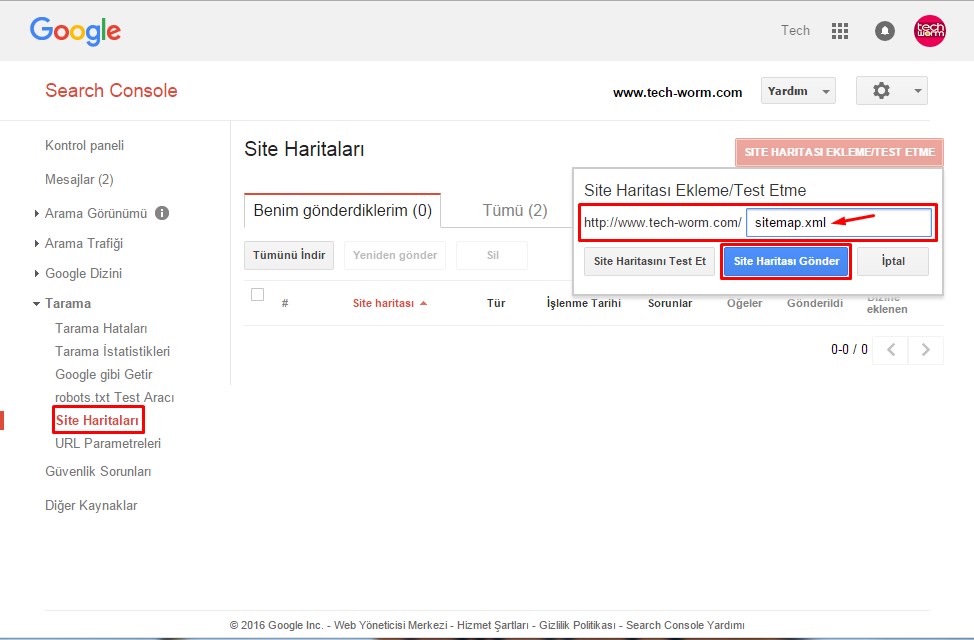Click the Google logo

pyautogui.click(x=75, y=31)
